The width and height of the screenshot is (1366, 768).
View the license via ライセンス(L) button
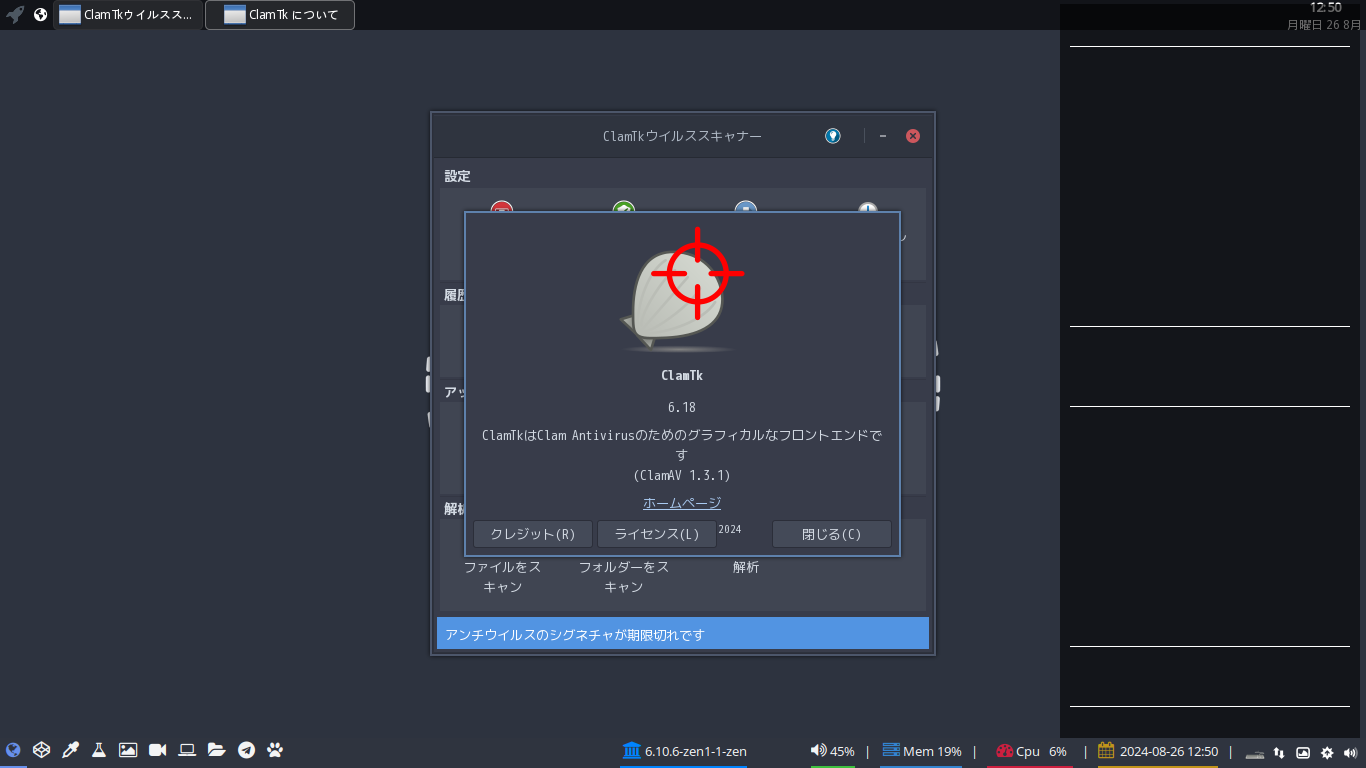pos(657,534)
